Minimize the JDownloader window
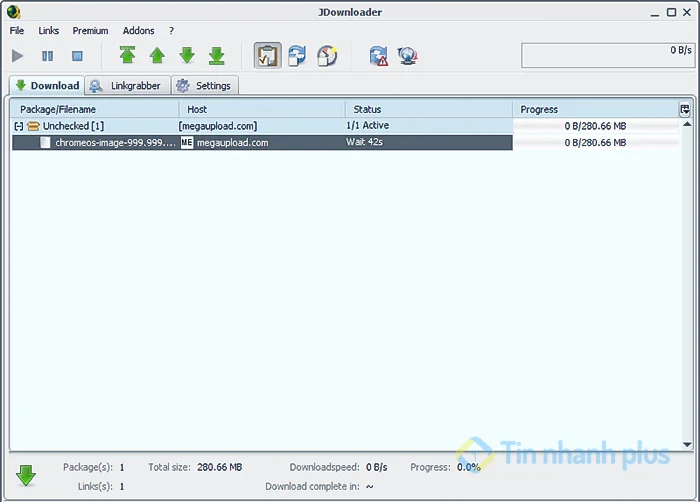The width and height of the screenshot is (700, 502). pos(655,13)
